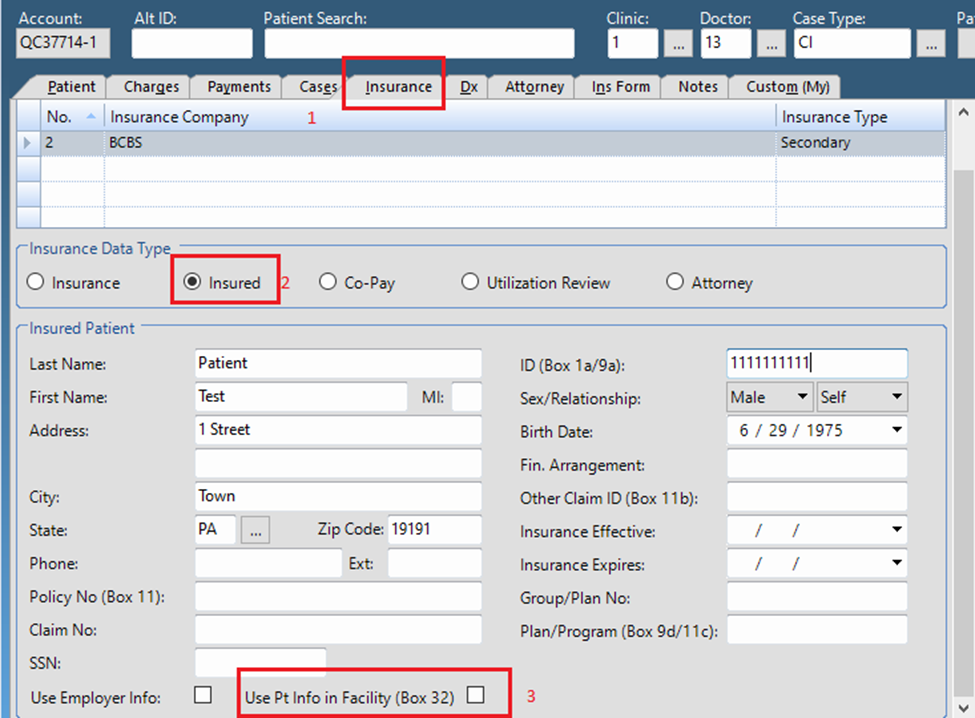Focus the MI input field
The image size is (975, 718).
pos(466,397)
